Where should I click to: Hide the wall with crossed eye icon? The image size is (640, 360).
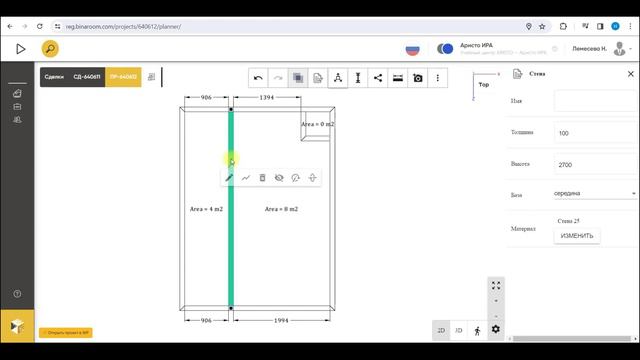pyautogui.click(x=279, y=178)
